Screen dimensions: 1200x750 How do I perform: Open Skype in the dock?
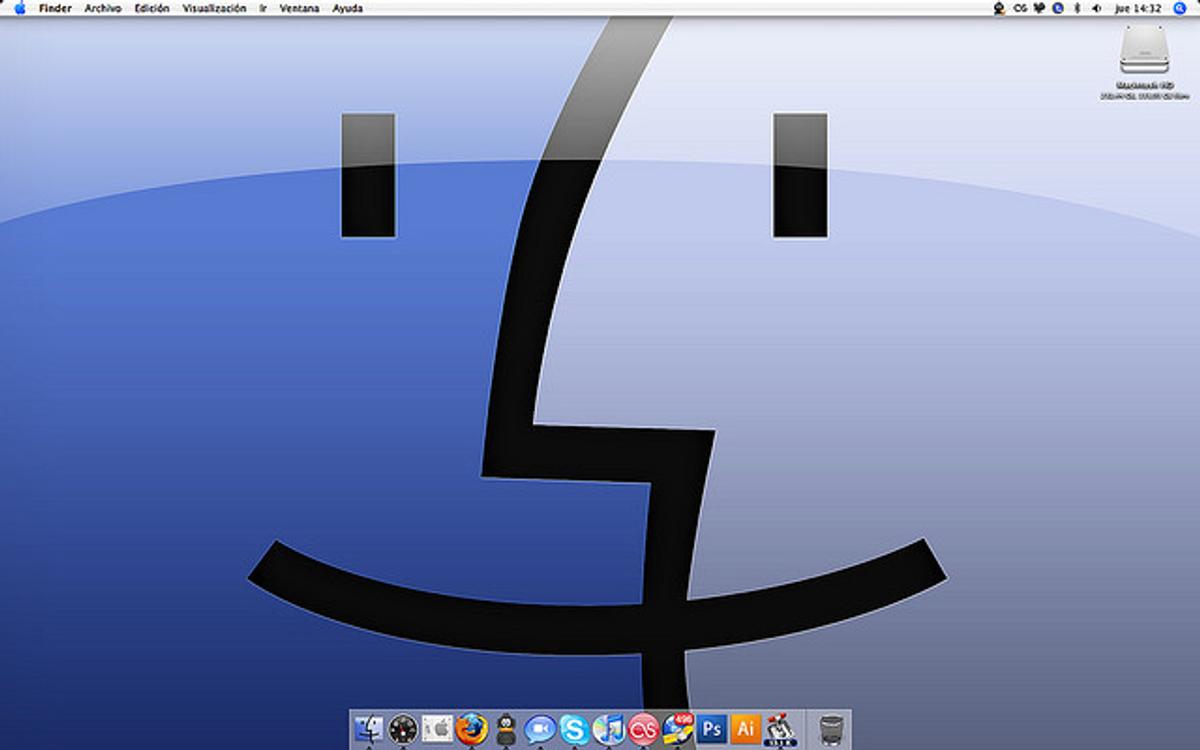click(573, 730)
